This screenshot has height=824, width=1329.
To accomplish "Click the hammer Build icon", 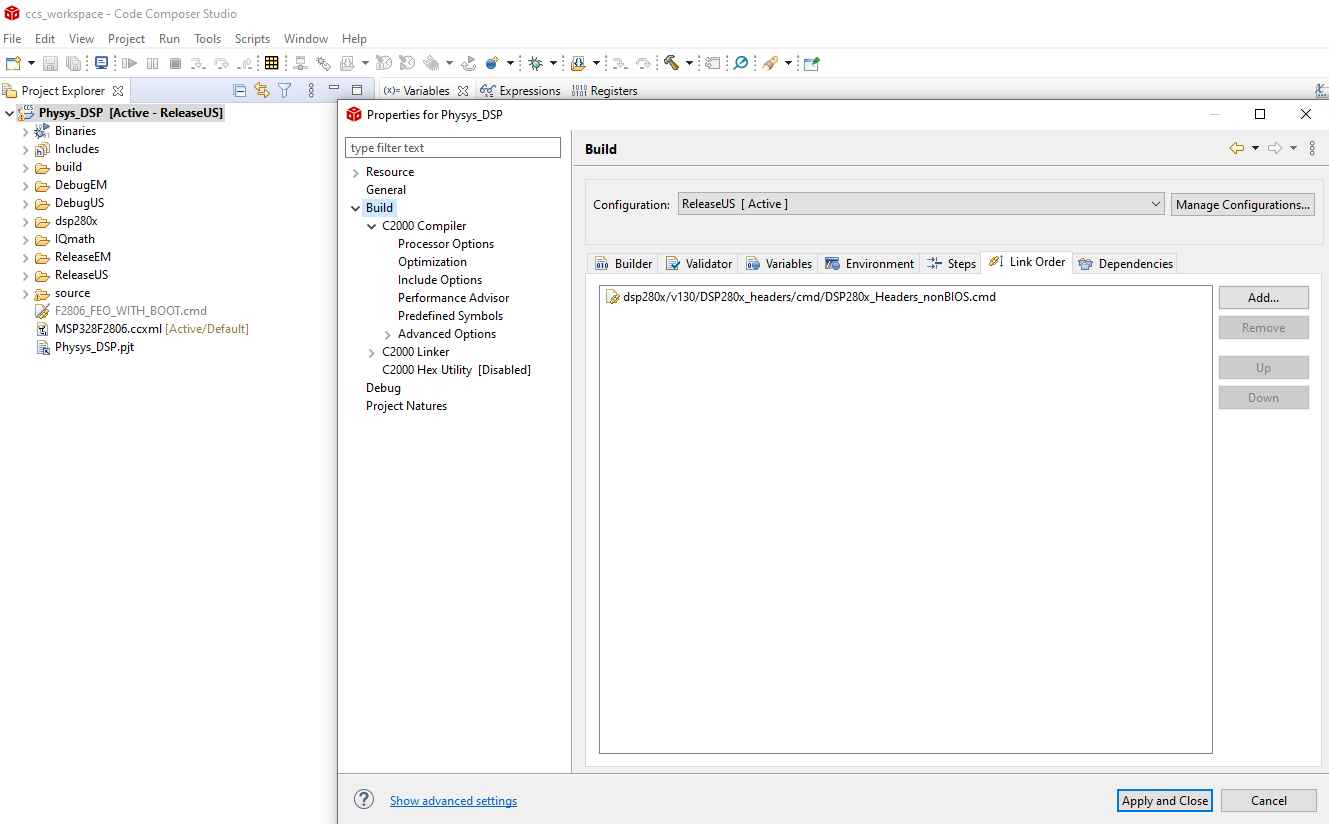I will coord(671,63).
